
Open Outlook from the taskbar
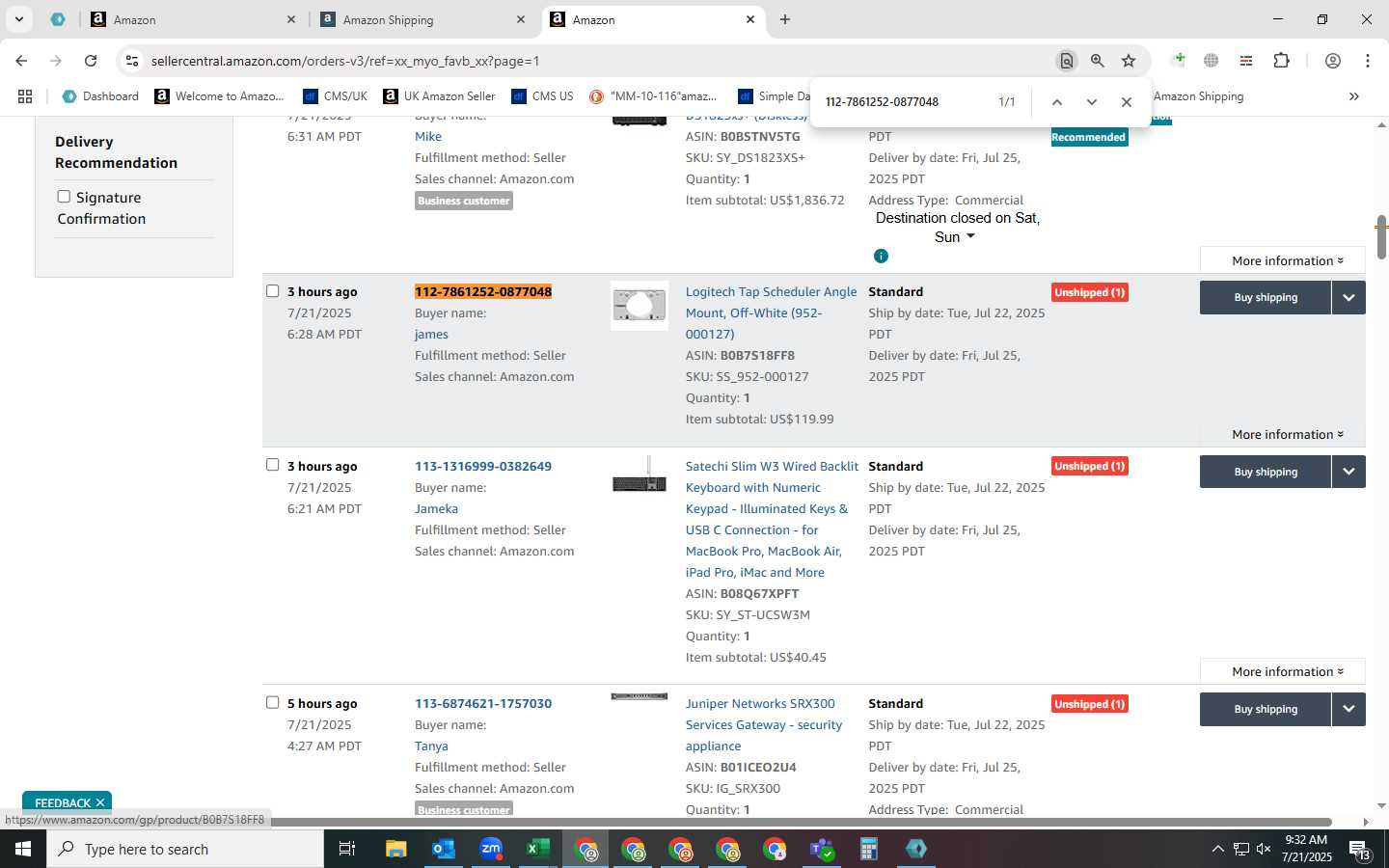click(x=444, y=849)
